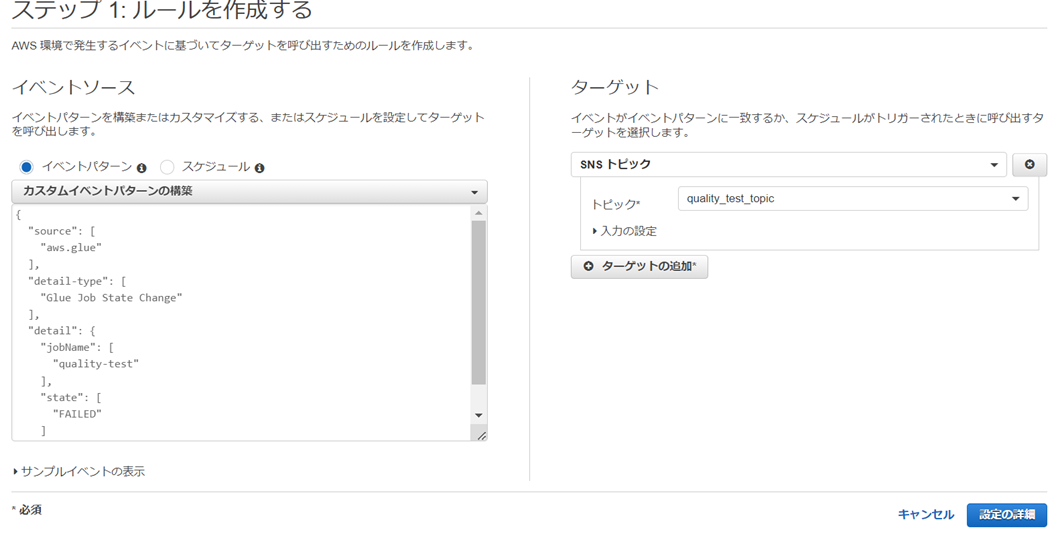Viewport: 1060px width, 551px height.
Task: Click "Glue Job State Change" text
Action: (112, 297)
